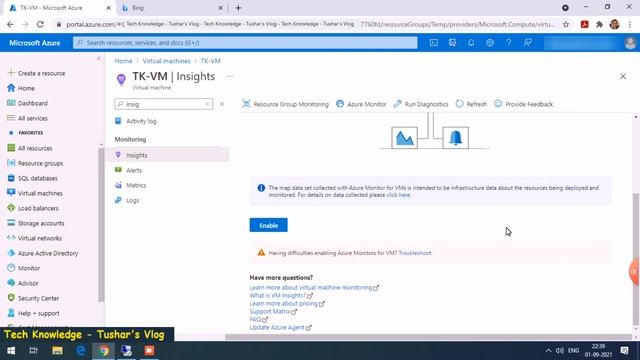This screenshot has width=640, height=360.
Task: Click TK-VM in the breadcrumb
Action: click(x=211, y=61)
